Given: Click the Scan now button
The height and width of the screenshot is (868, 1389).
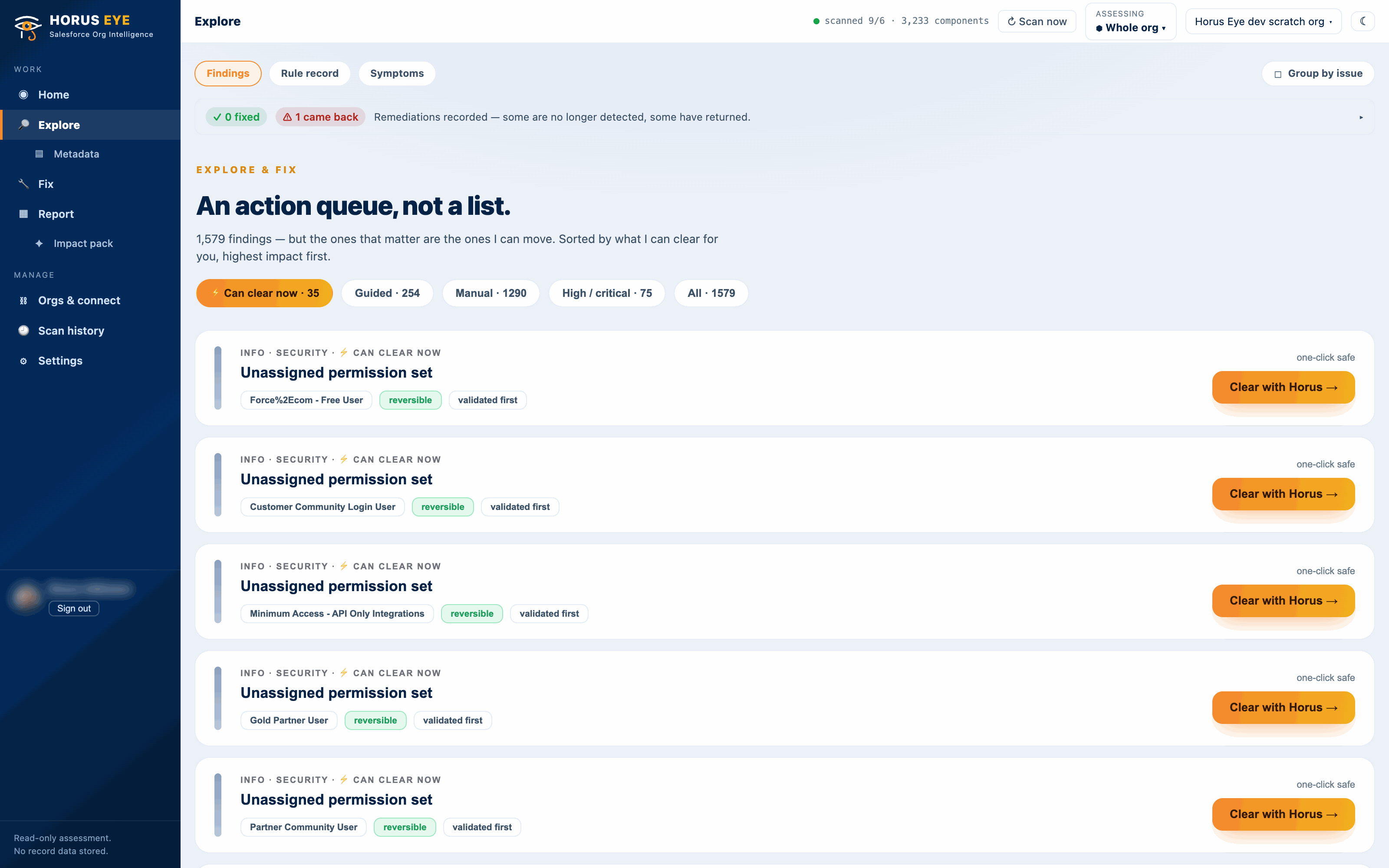Looking at the screenshot, I should point(1037,21).
